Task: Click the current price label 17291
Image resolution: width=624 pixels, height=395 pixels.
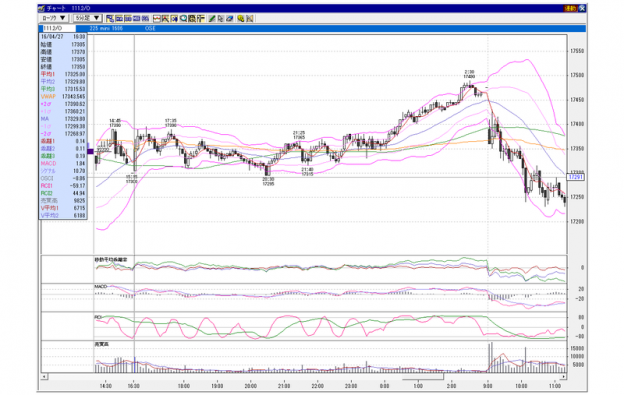Action: 575,177
